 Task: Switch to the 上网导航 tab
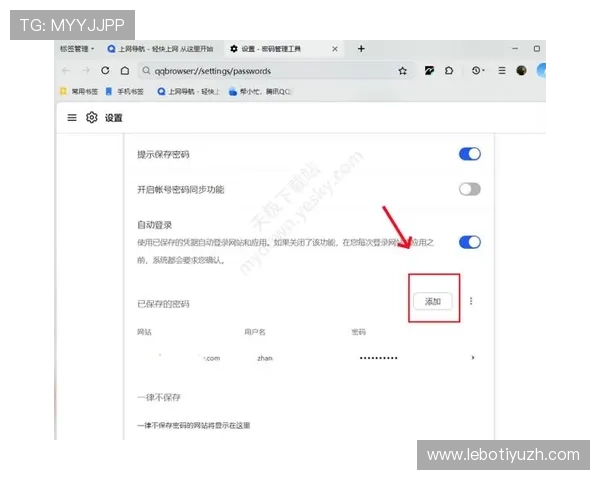[x=161, y=49]
